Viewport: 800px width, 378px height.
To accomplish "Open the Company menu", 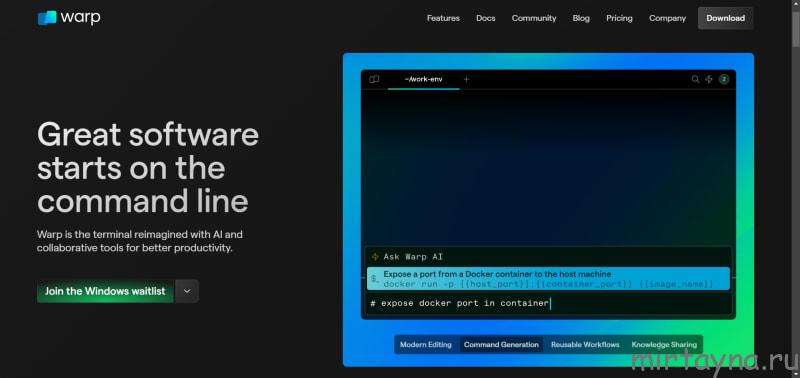I will [667, 18].
